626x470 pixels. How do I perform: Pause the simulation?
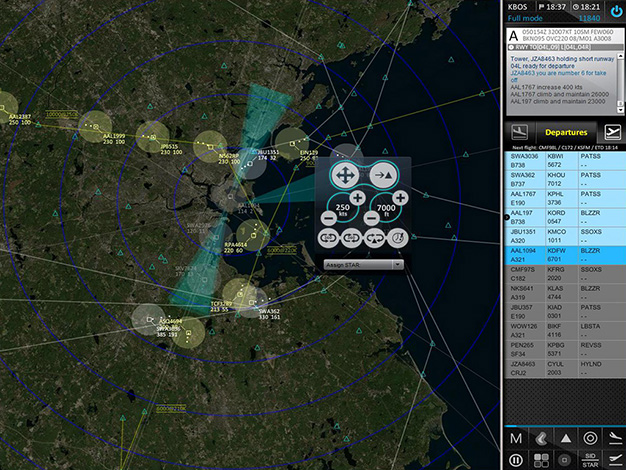[x=515, y=460]
